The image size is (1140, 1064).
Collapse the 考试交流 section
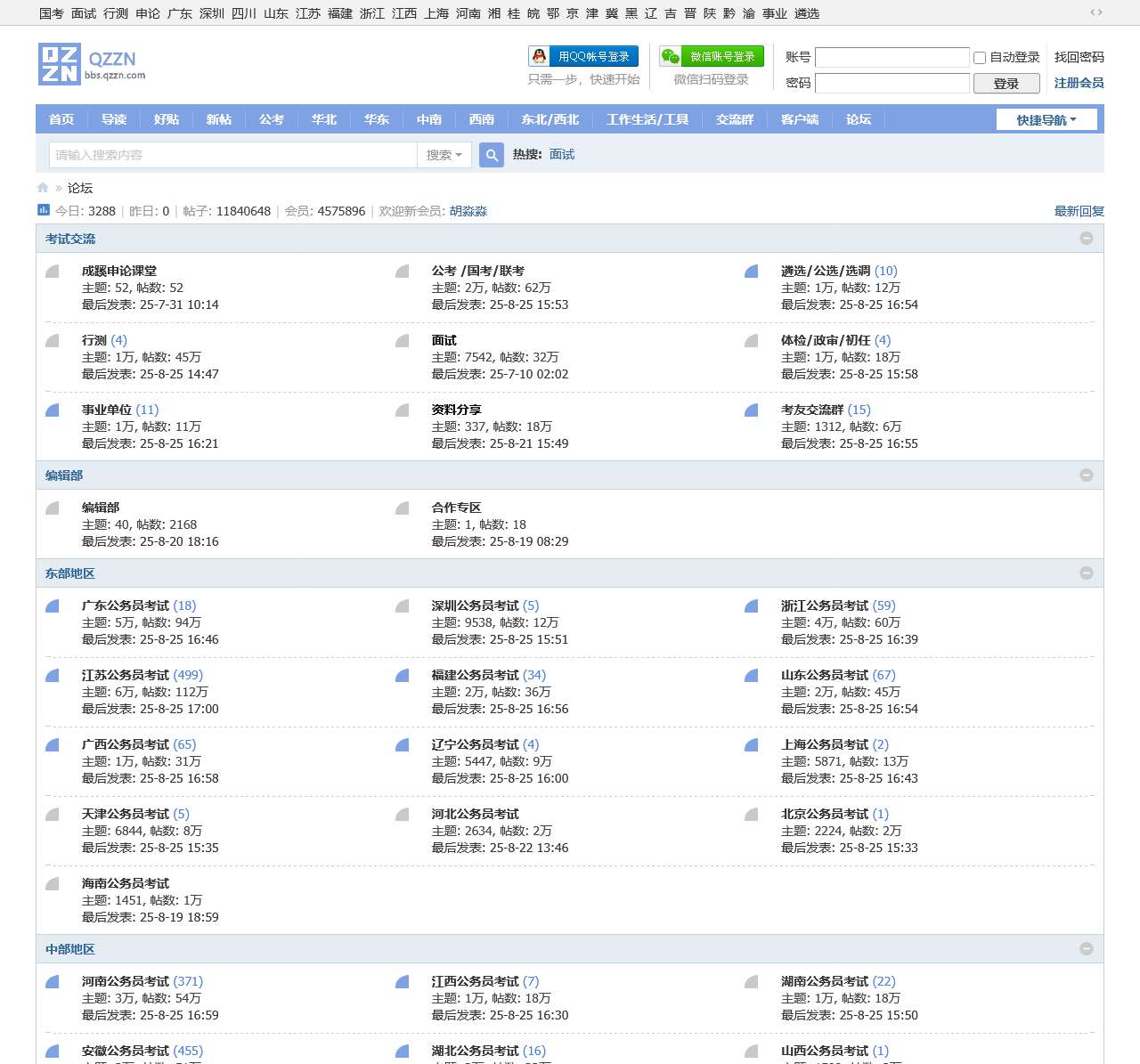click(1087, 239)
